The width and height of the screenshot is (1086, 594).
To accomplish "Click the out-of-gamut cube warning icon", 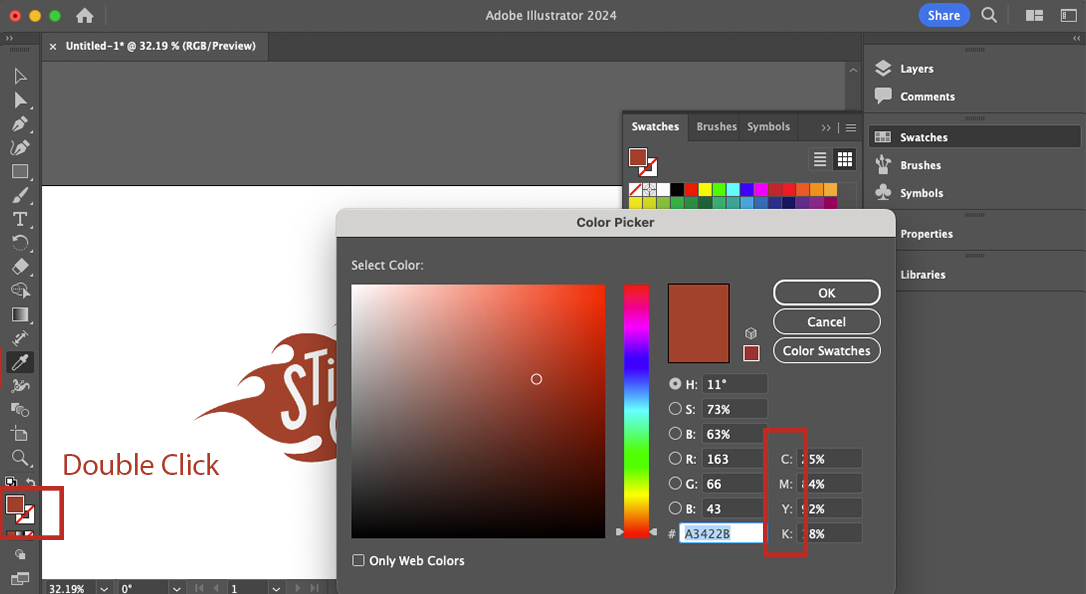I will [x=751, y=334].
